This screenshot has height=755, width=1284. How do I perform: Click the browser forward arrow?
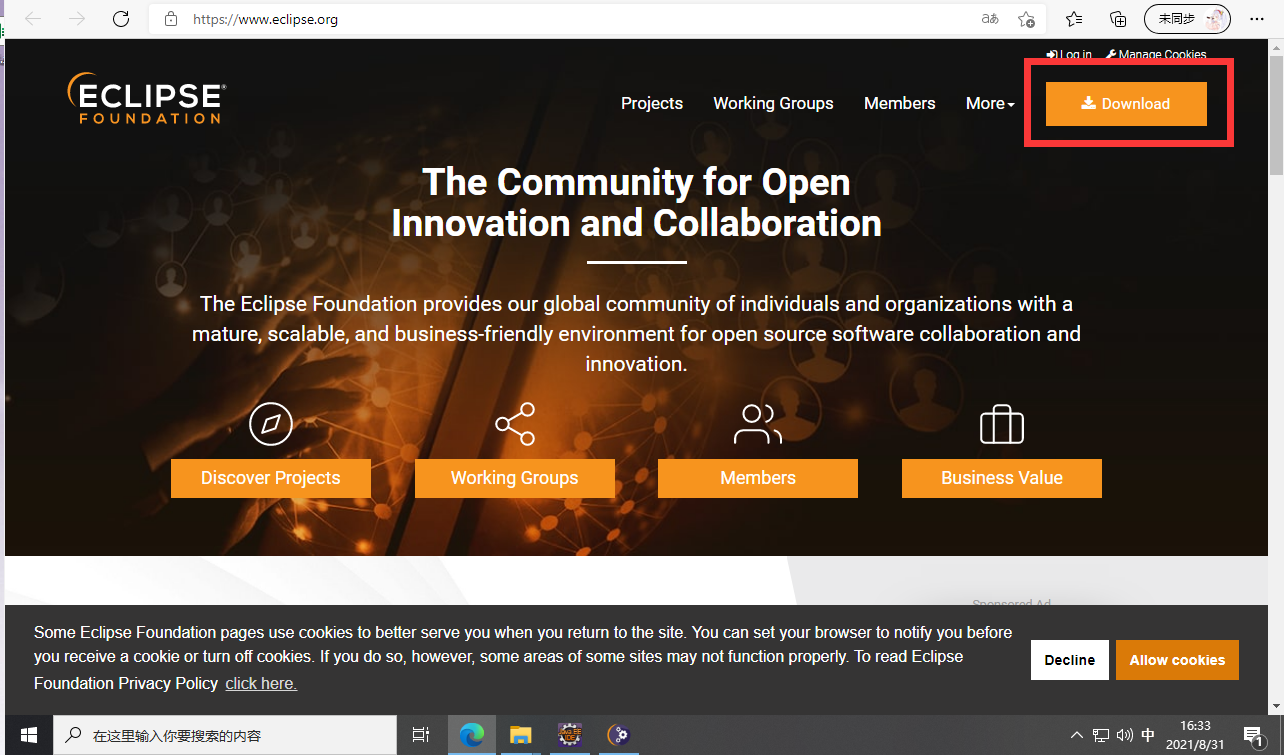pyautogui.click(x=77, y=18)
